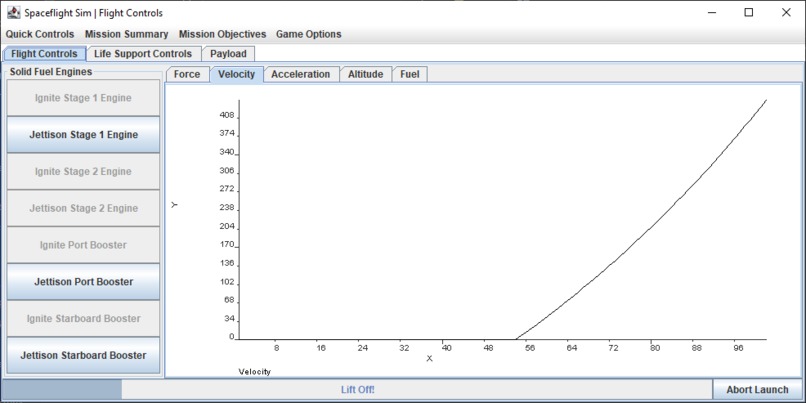Open the Mission Objectives menu

[223, 34]
